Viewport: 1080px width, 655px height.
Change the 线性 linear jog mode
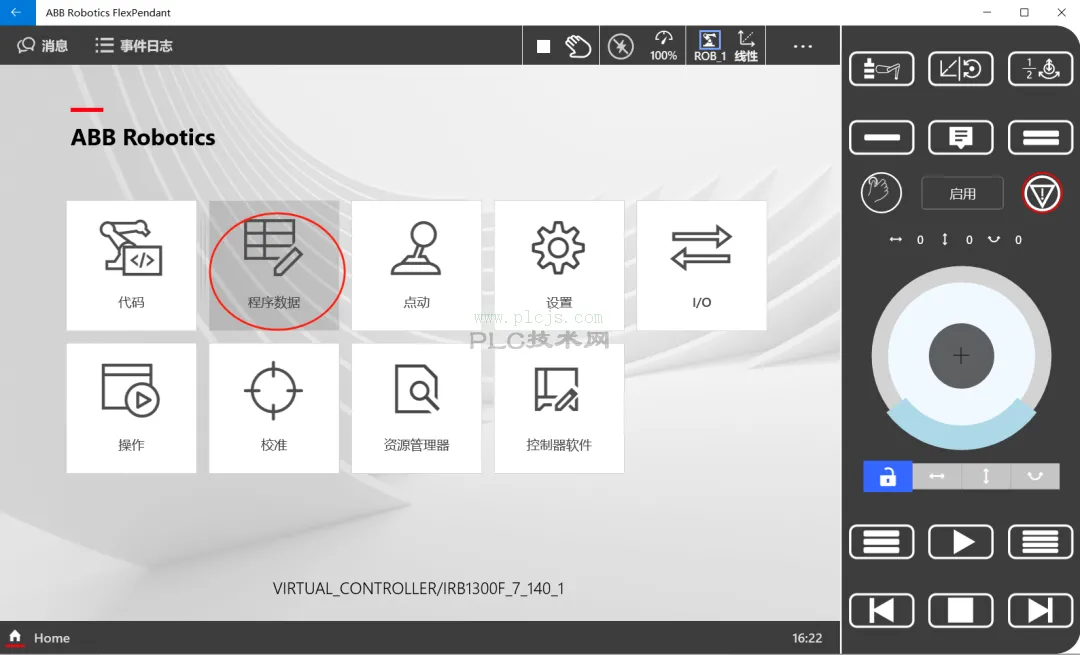coord(746,46)
